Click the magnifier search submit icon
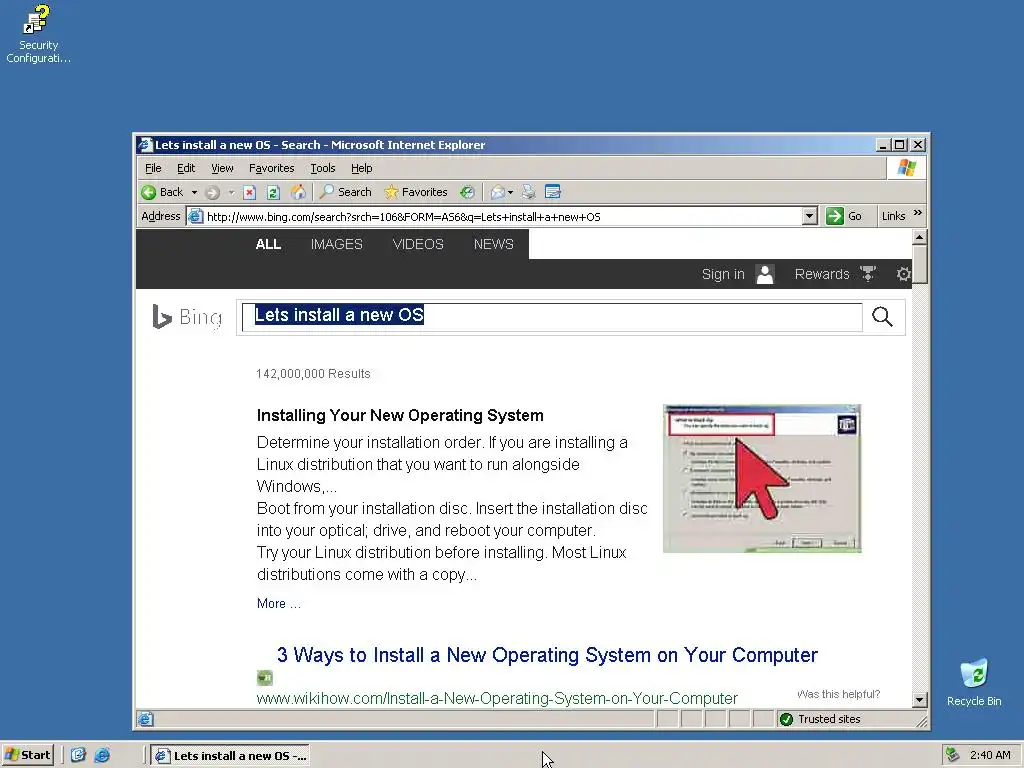The image size is (1024, 768). (x=882, y=317)
